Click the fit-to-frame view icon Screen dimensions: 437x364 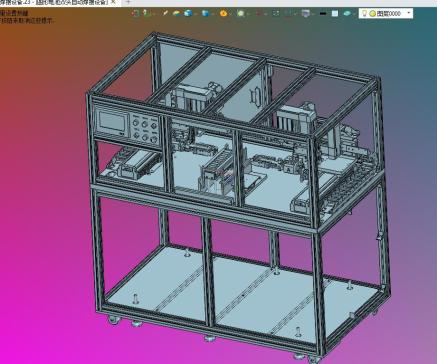[x=276, y=13]
